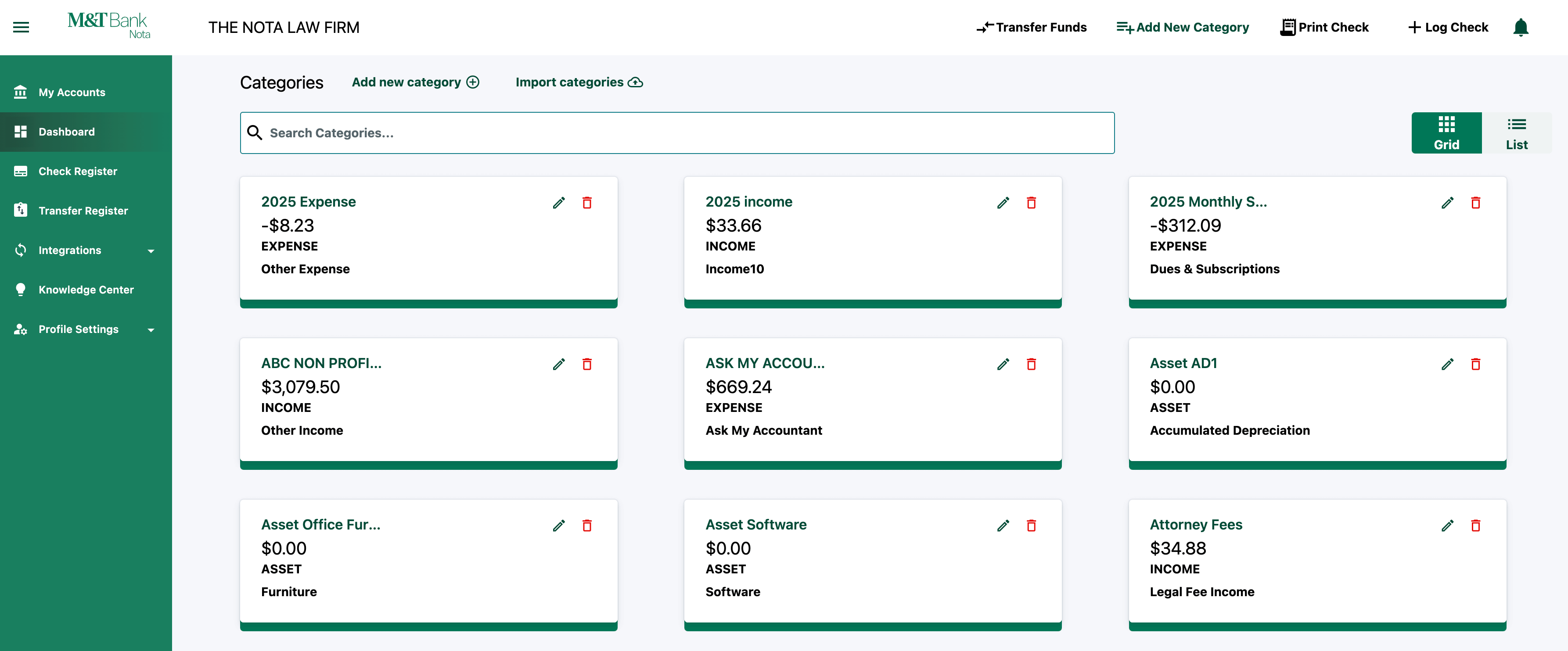Expand the Integrations submenu arrow
This screenshot has height=651, width=1568.
tap(151, 250)
